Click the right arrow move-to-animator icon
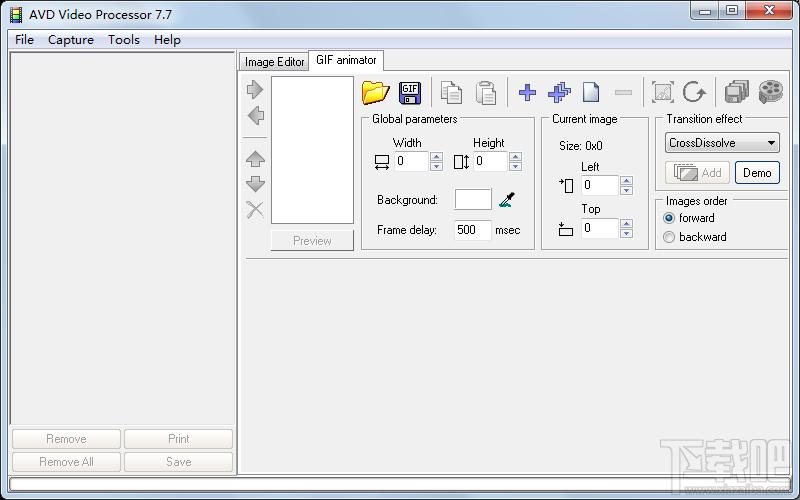The height and width of the screenshot is (500, 800). click(255, 89)
